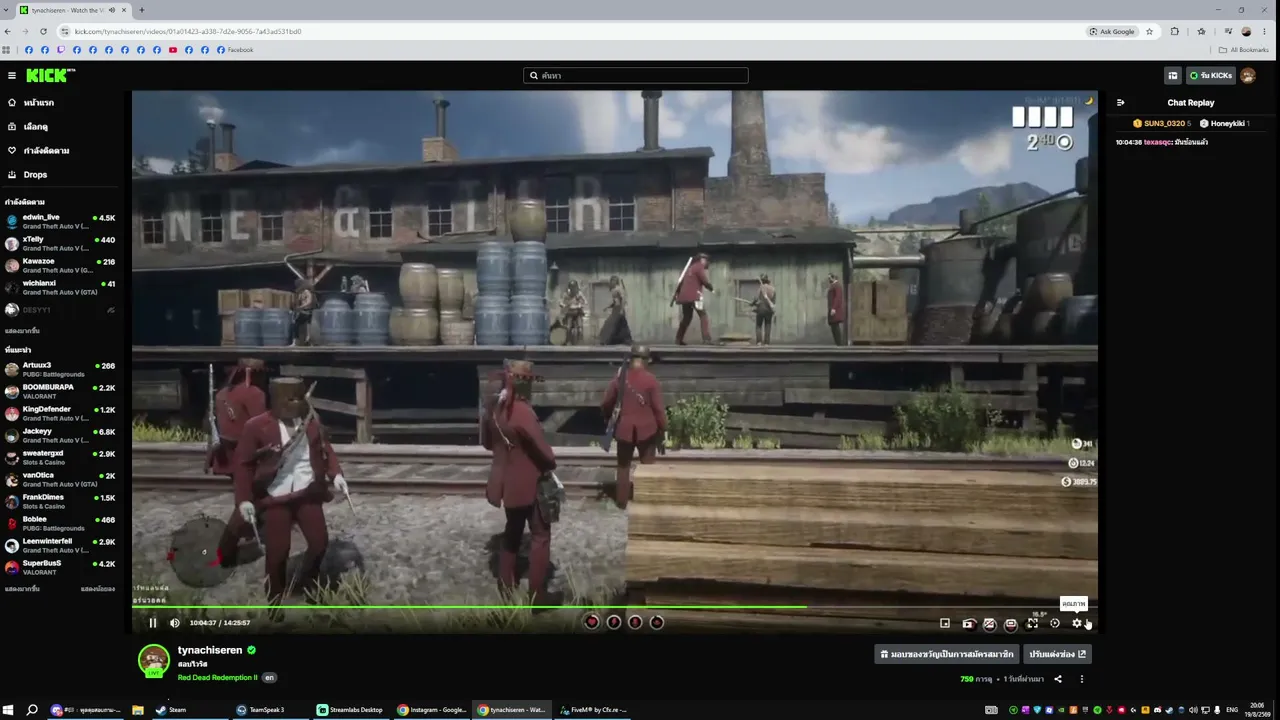
Task: Open the user profile avatar menu
Action: tap(1248, 75)
